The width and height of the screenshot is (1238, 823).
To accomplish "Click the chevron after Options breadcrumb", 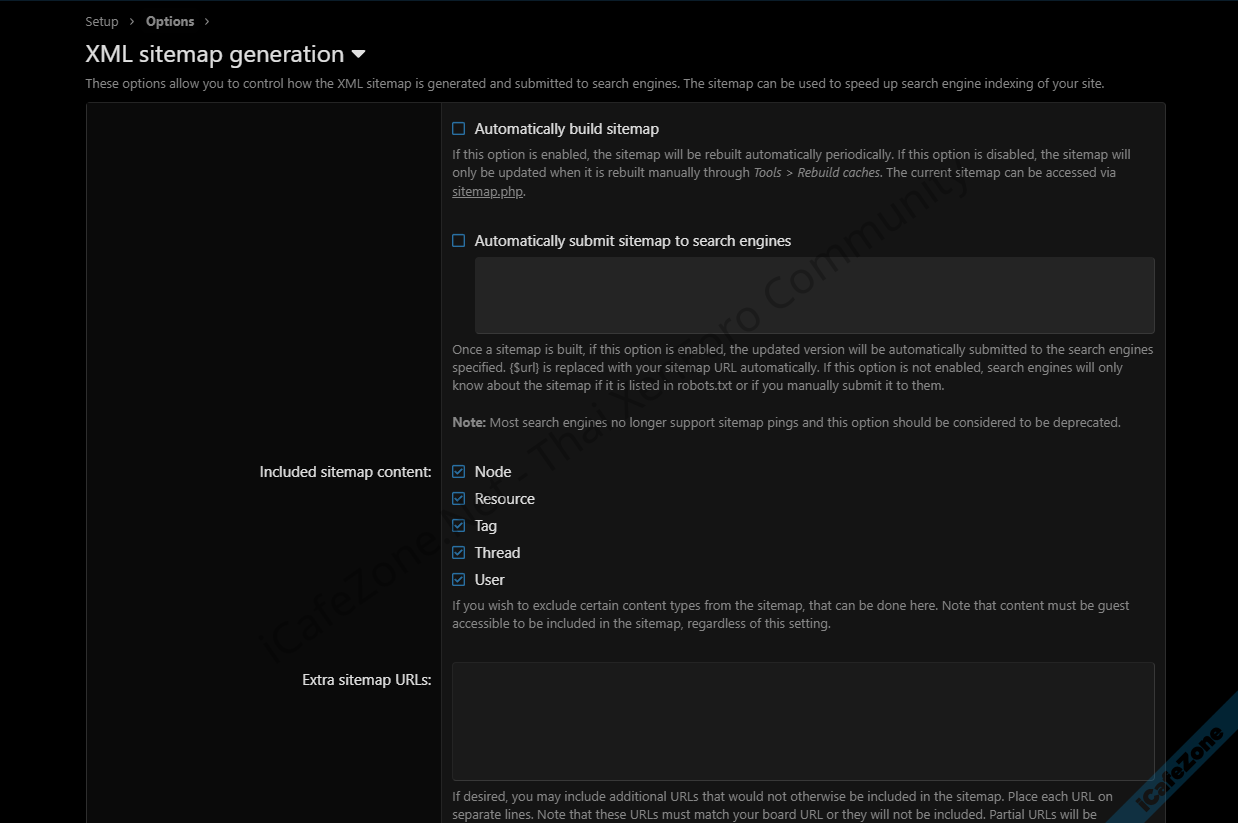I will pyautogui.click(x=207, y=21).
